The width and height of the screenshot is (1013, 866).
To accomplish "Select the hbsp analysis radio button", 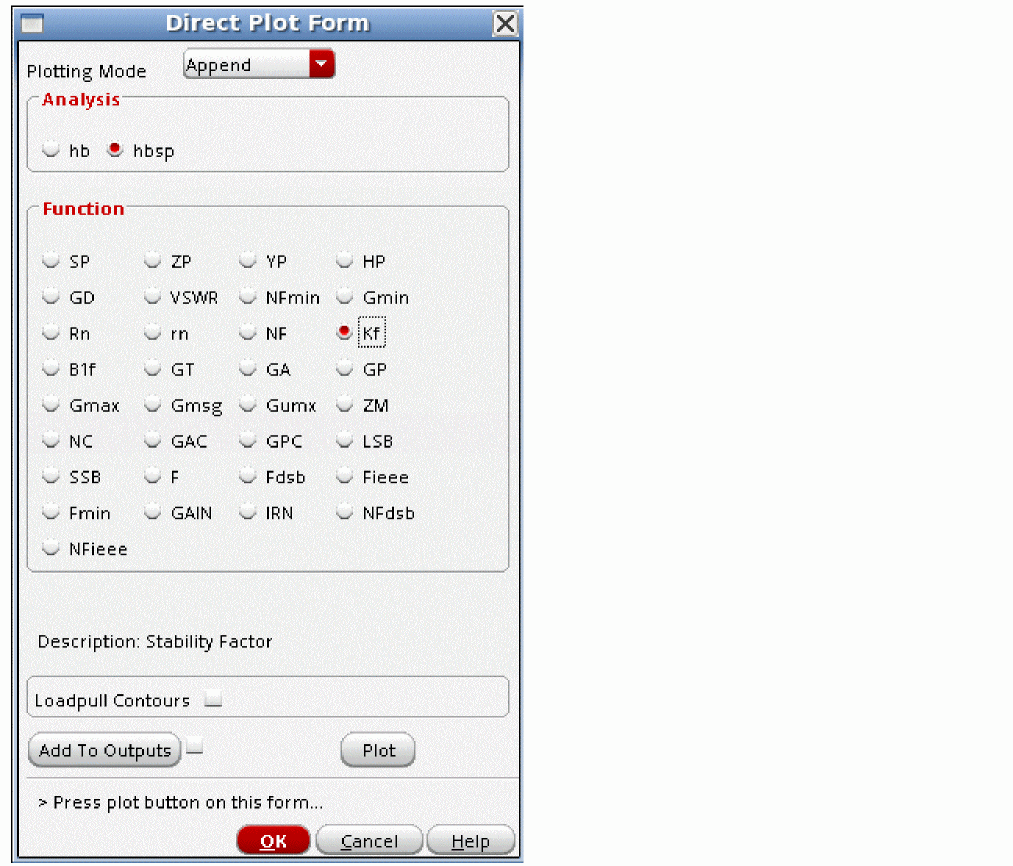I will point(115,149).
